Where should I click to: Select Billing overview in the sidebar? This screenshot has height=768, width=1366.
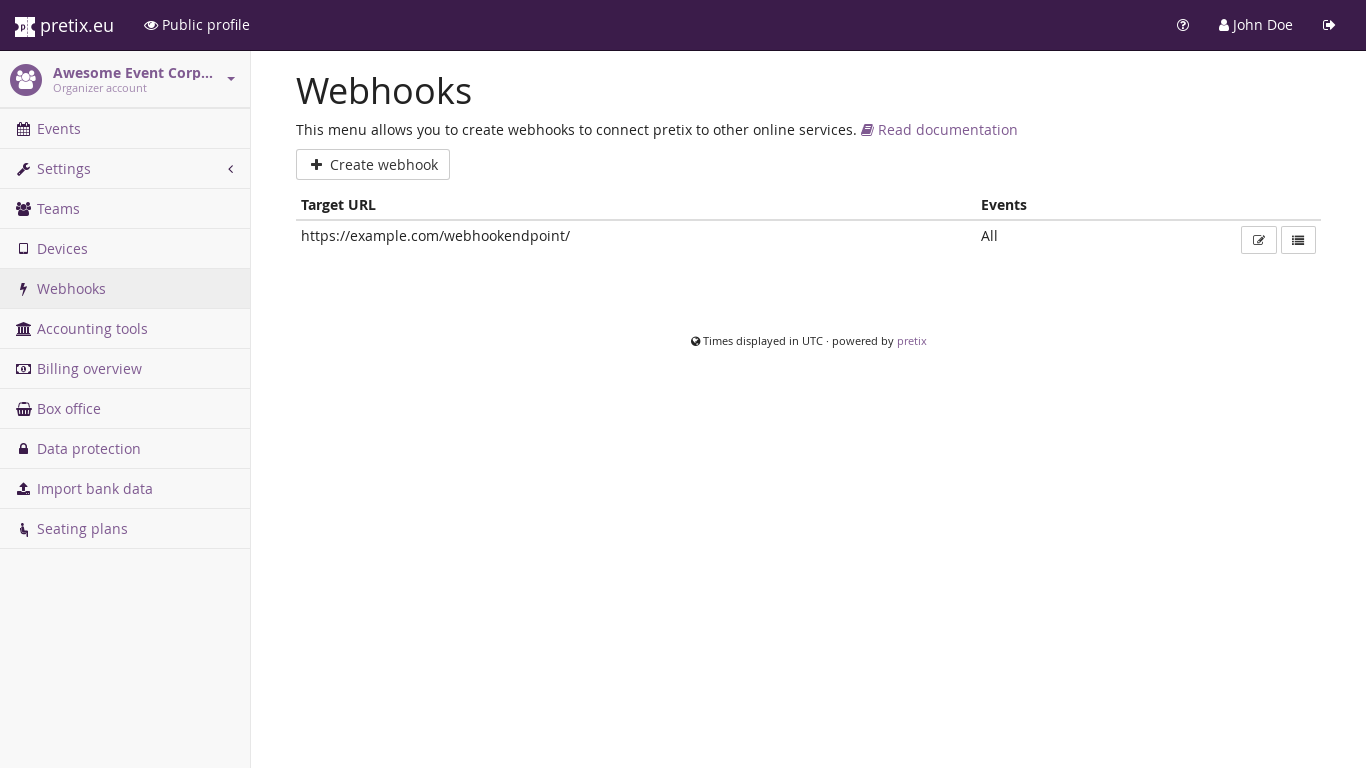pos(89,369)
